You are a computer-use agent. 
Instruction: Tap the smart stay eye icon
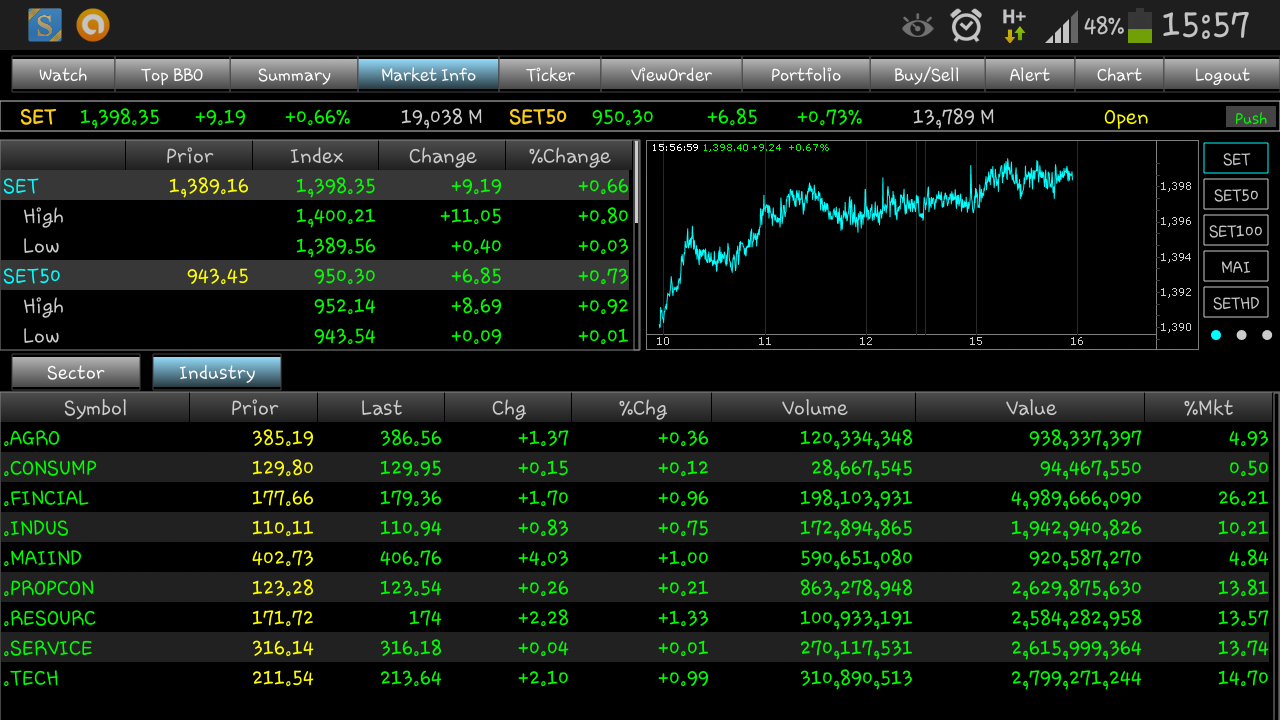[x=917, y=26]
